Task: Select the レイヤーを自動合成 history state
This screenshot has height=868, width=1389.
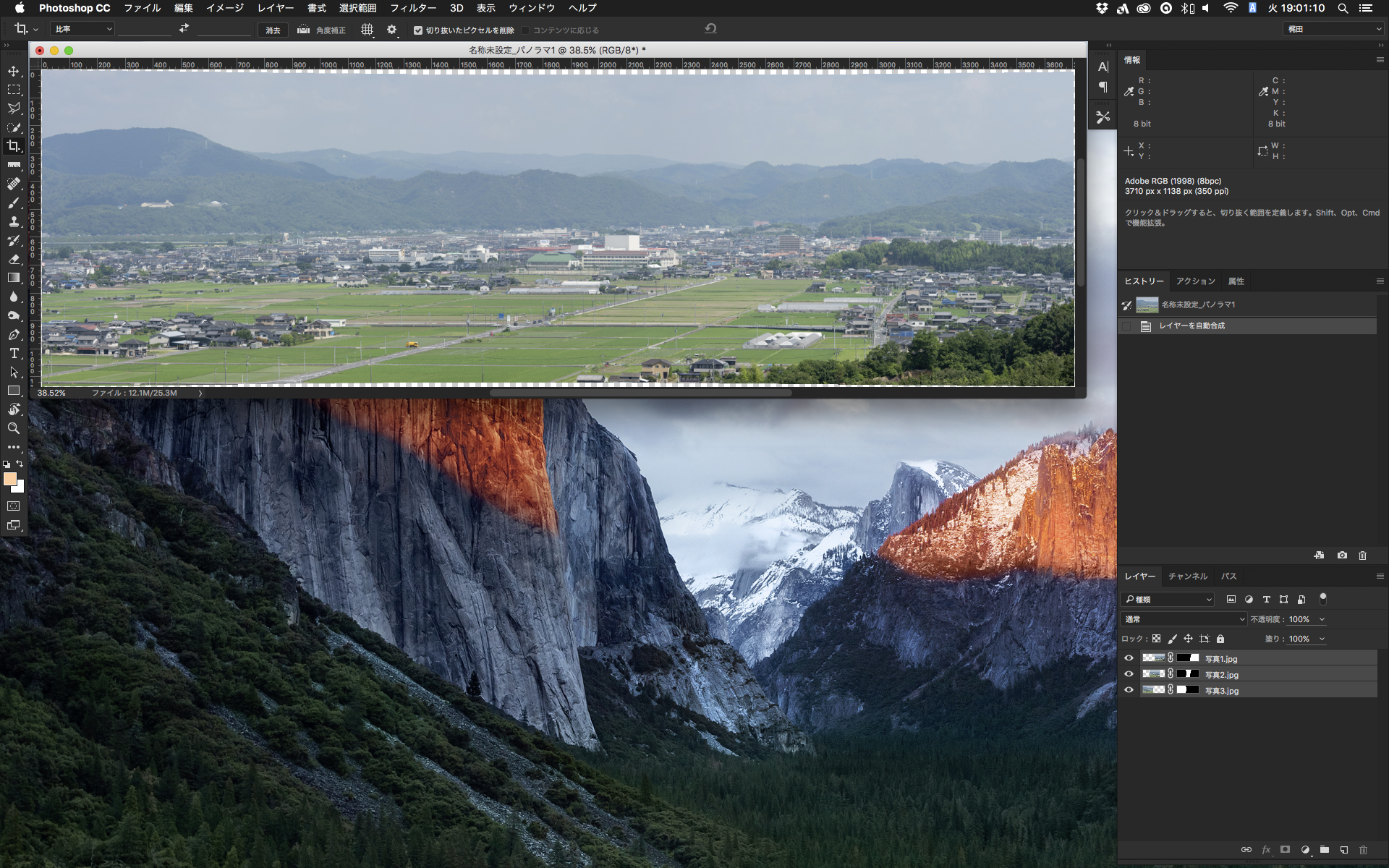Action: (1247, 325)
